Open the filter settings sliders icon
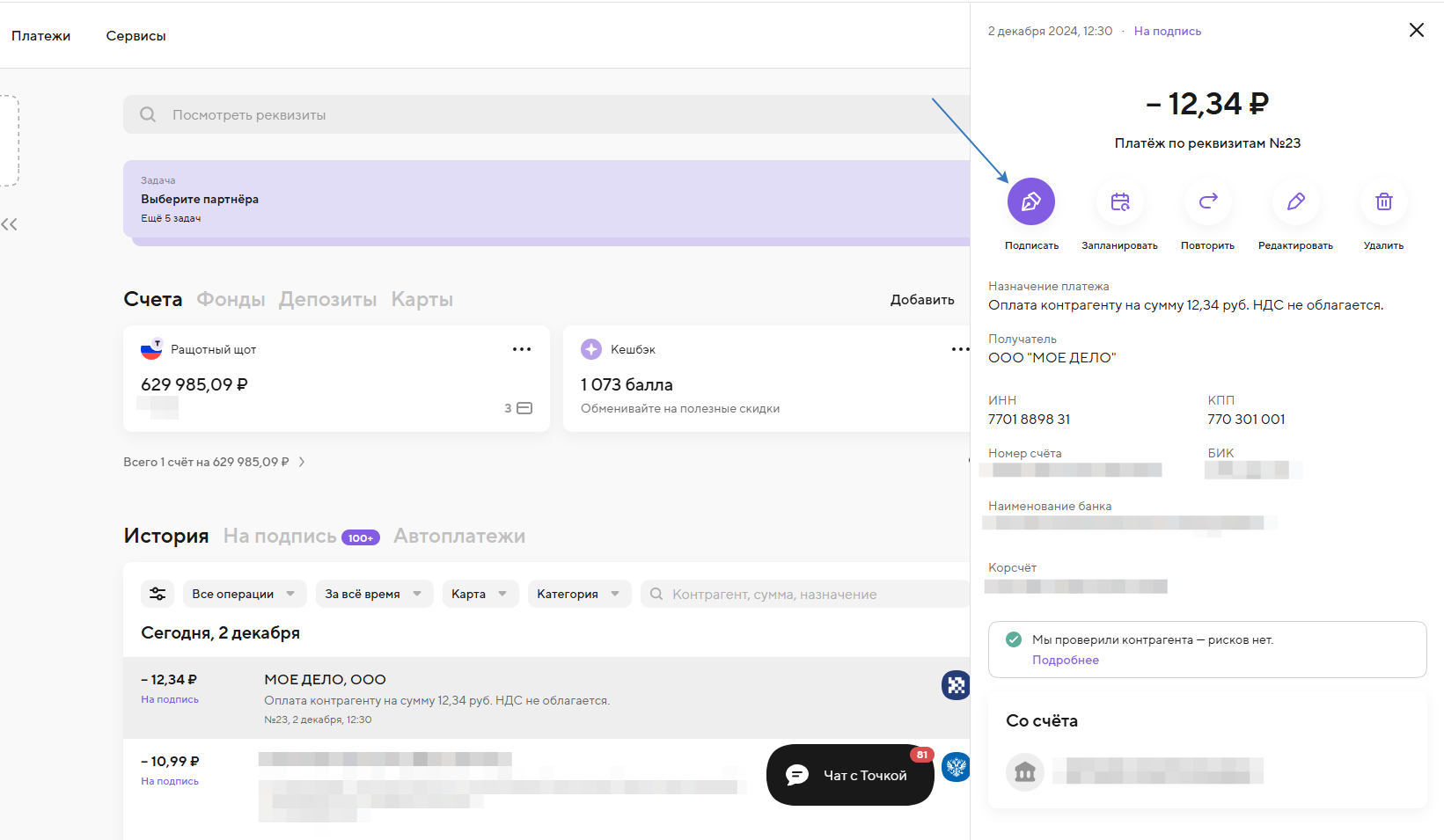Screen dimensions: 1444x840 coord(158,594)
